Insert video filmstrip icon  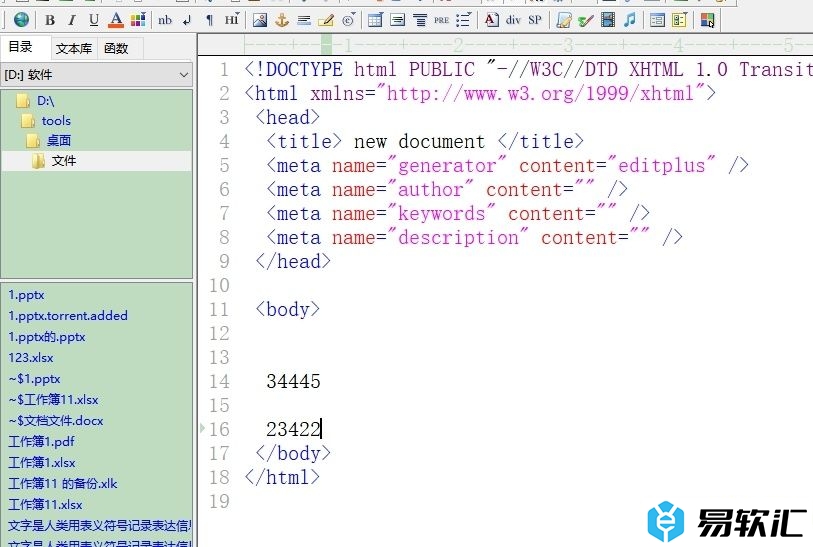[608, 20]
